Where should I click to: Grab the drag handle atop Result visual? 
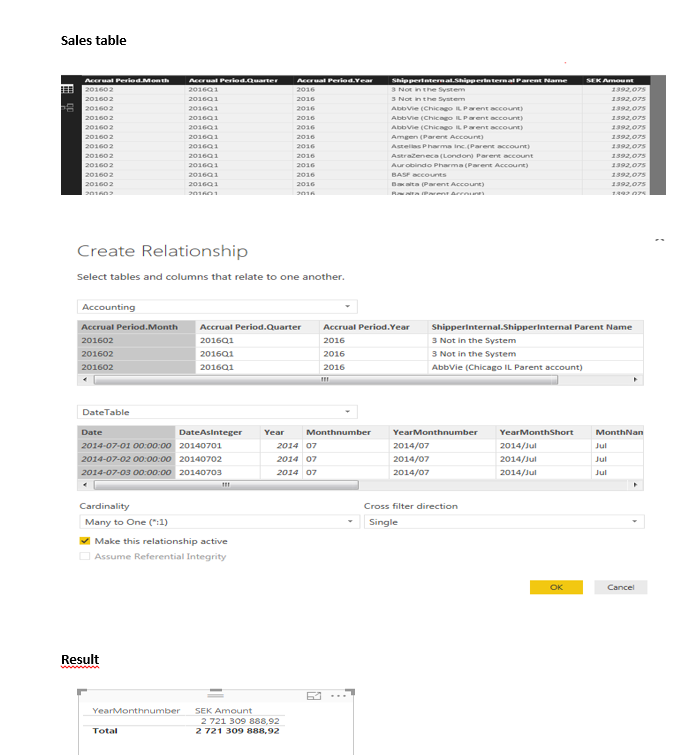[x=216, y=695]
